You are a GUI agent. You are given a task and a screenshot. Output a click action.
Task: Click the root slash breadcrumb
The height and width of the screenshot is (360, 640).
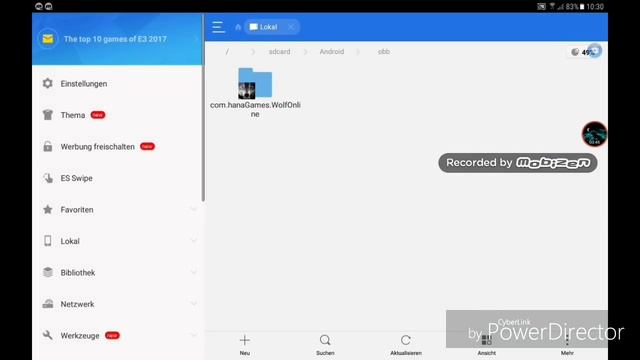(227, 52)
